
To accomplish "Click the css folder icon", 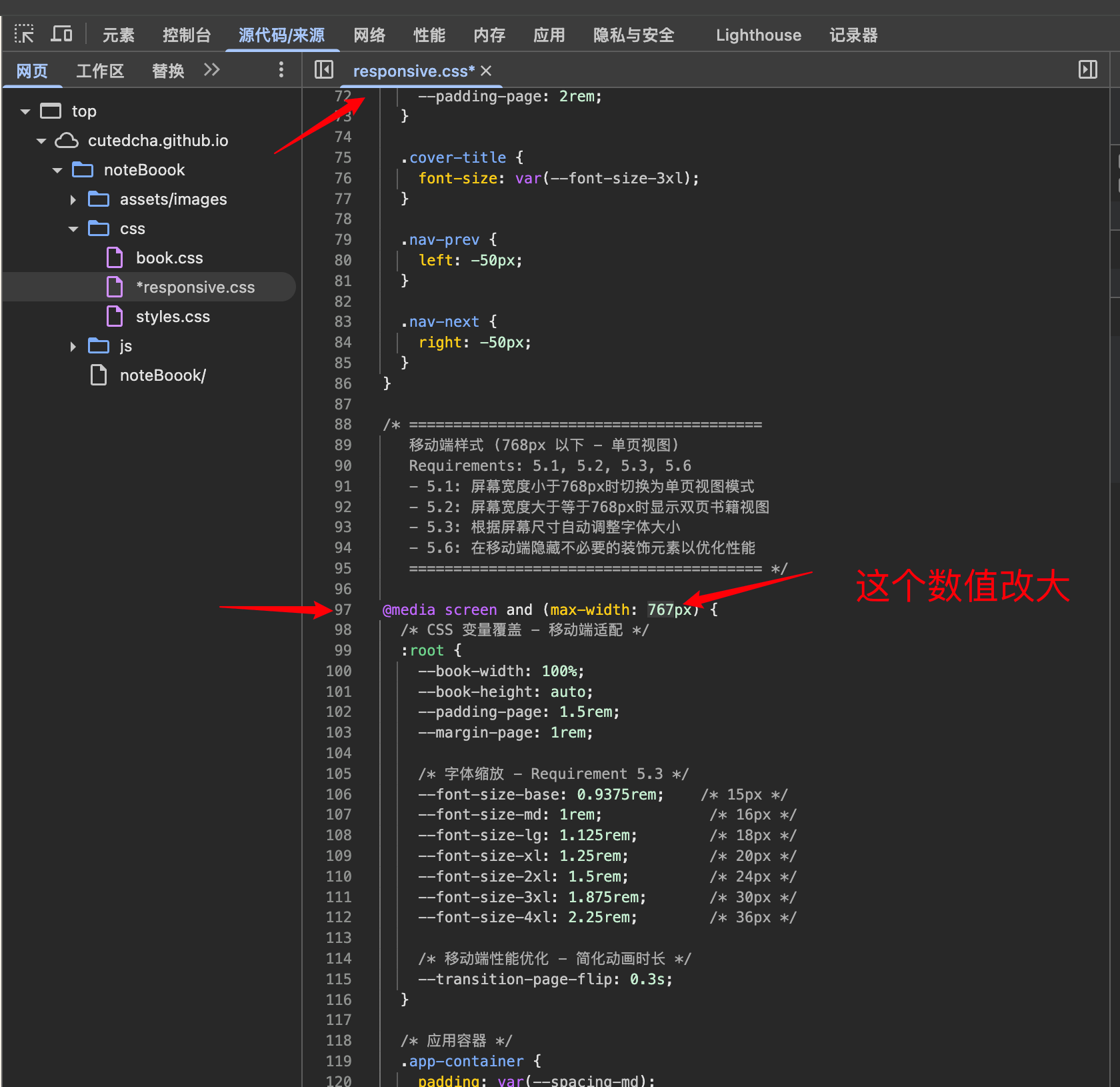I will pos(99,228).
